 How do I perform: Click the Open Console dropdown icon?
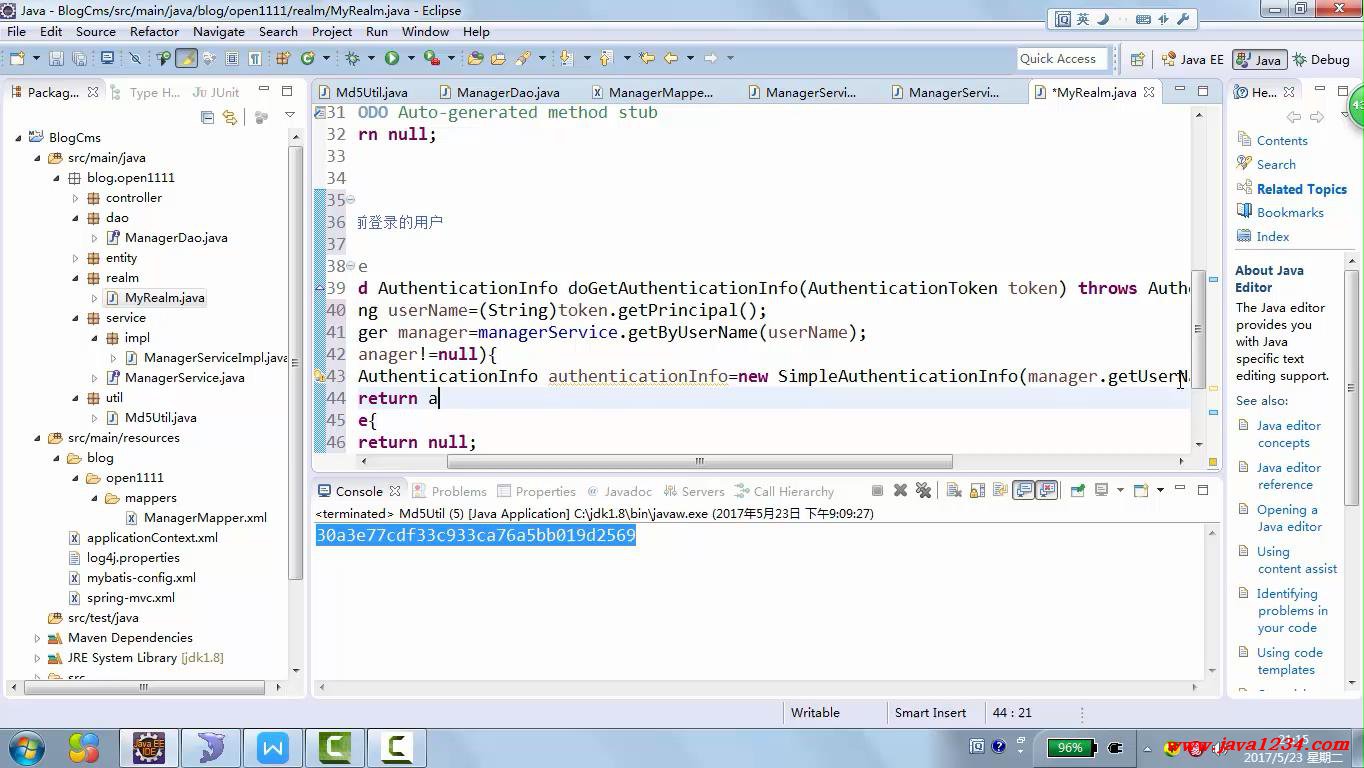click(1141, 491)
